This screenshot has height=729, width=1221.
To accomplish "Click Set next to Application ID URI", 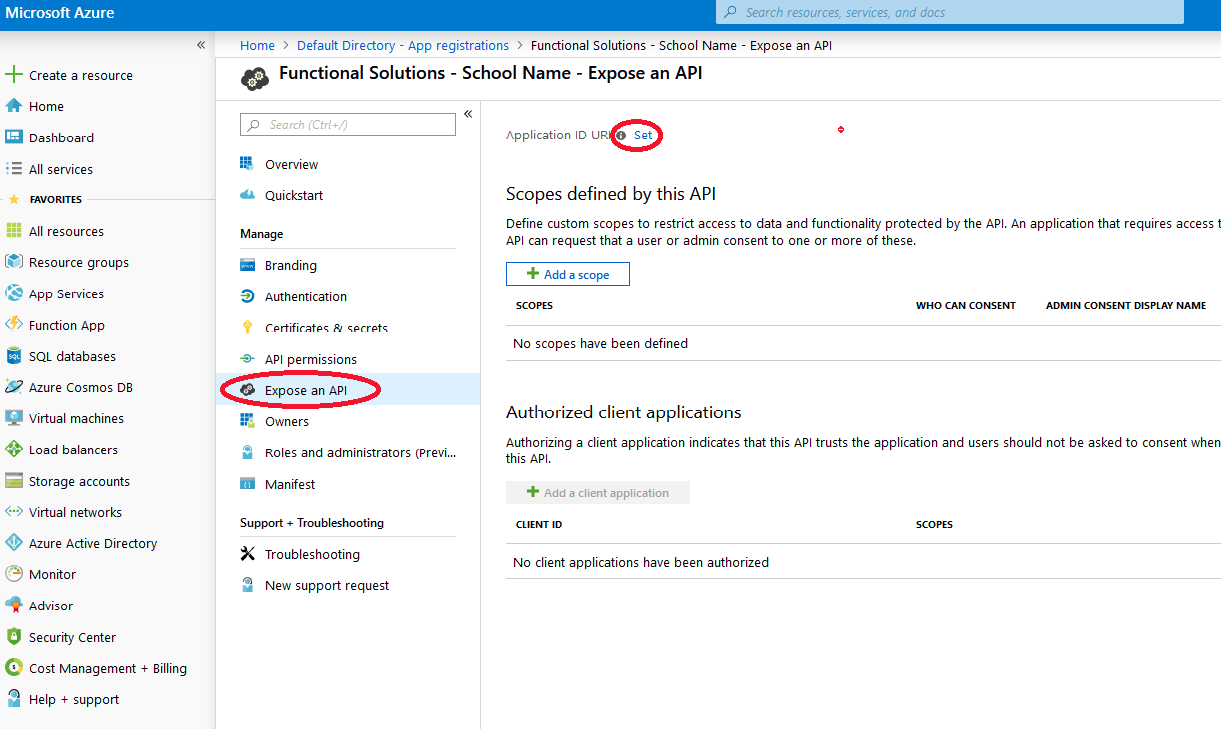I will (643, 135).
